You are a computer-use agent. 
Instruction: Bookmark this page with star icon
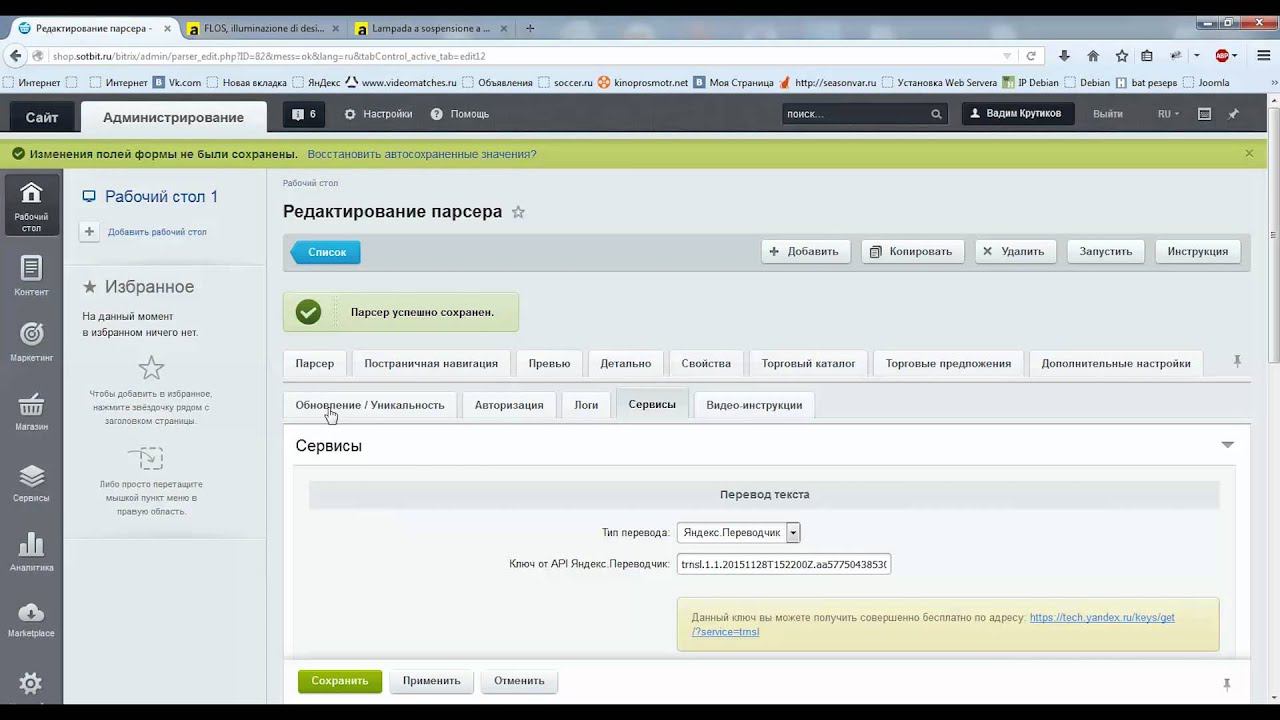point(1122,56)
